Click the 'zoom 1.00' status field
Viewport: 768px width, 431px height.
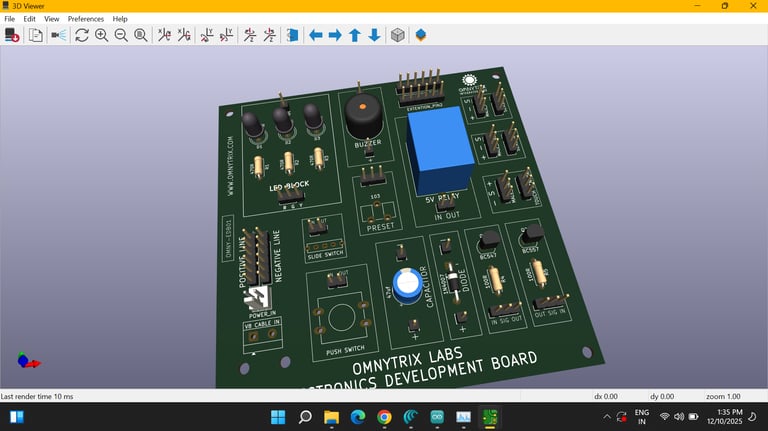[723, 396]
